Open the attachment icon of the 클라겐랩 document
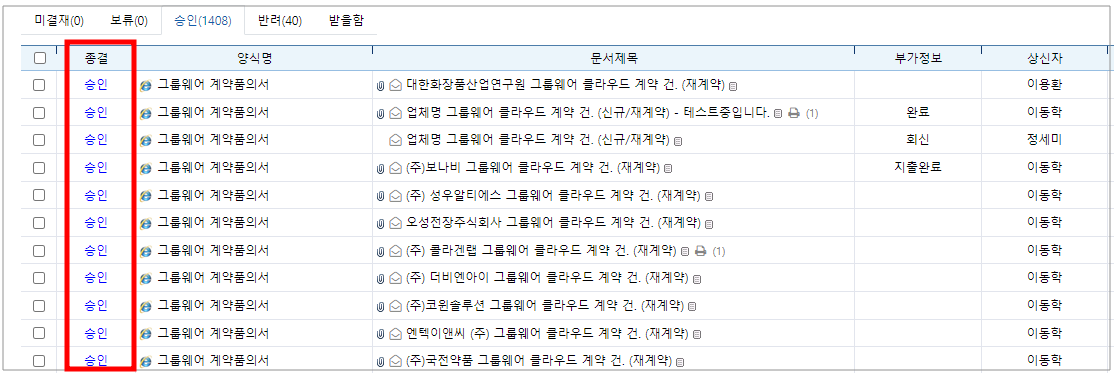The image size is (1114, 373). pyautogui.click(x=380, y=251)
